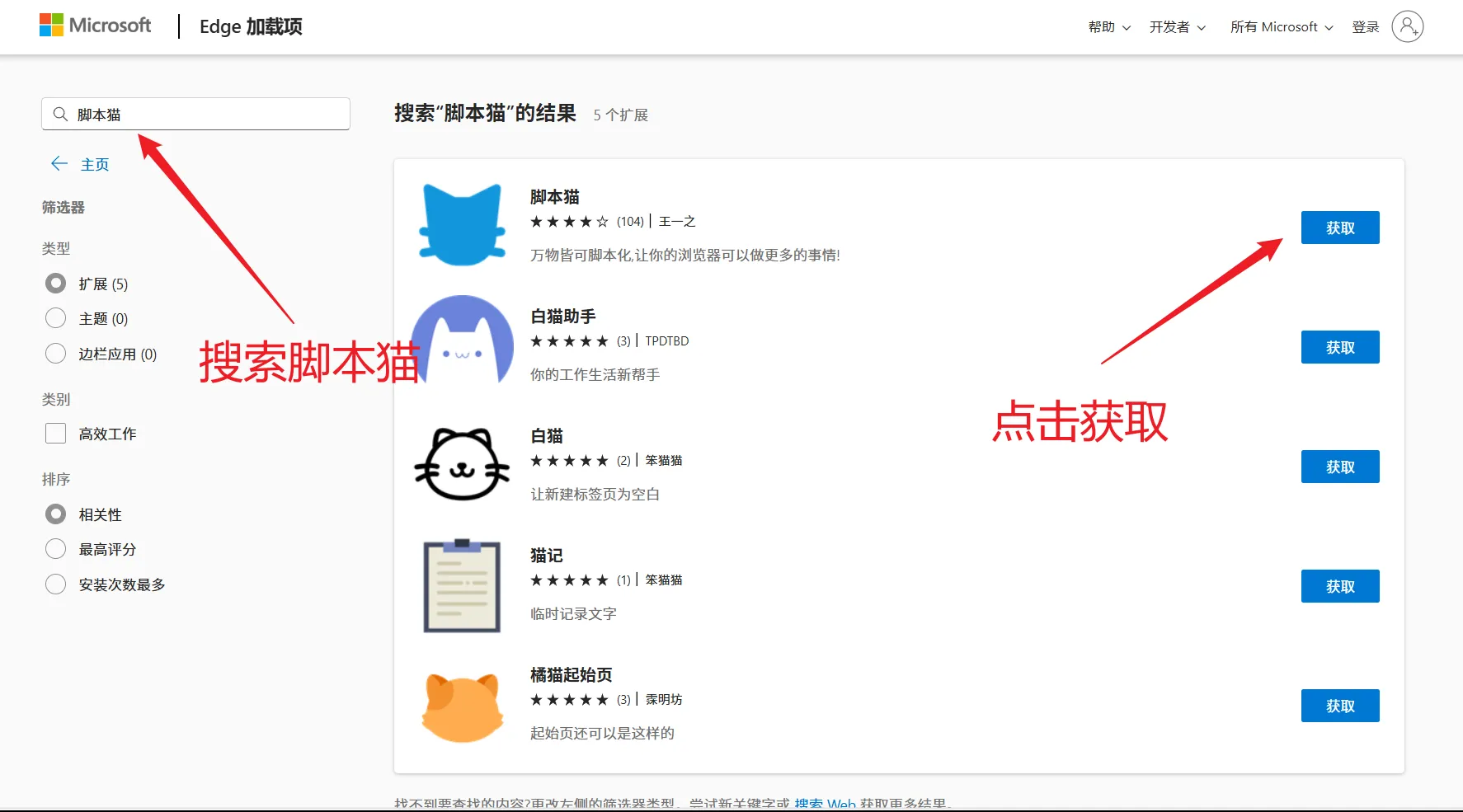Click the 搜索 Web link at the bottom
The image size is (1463, 812).
(x=825, y=804)
